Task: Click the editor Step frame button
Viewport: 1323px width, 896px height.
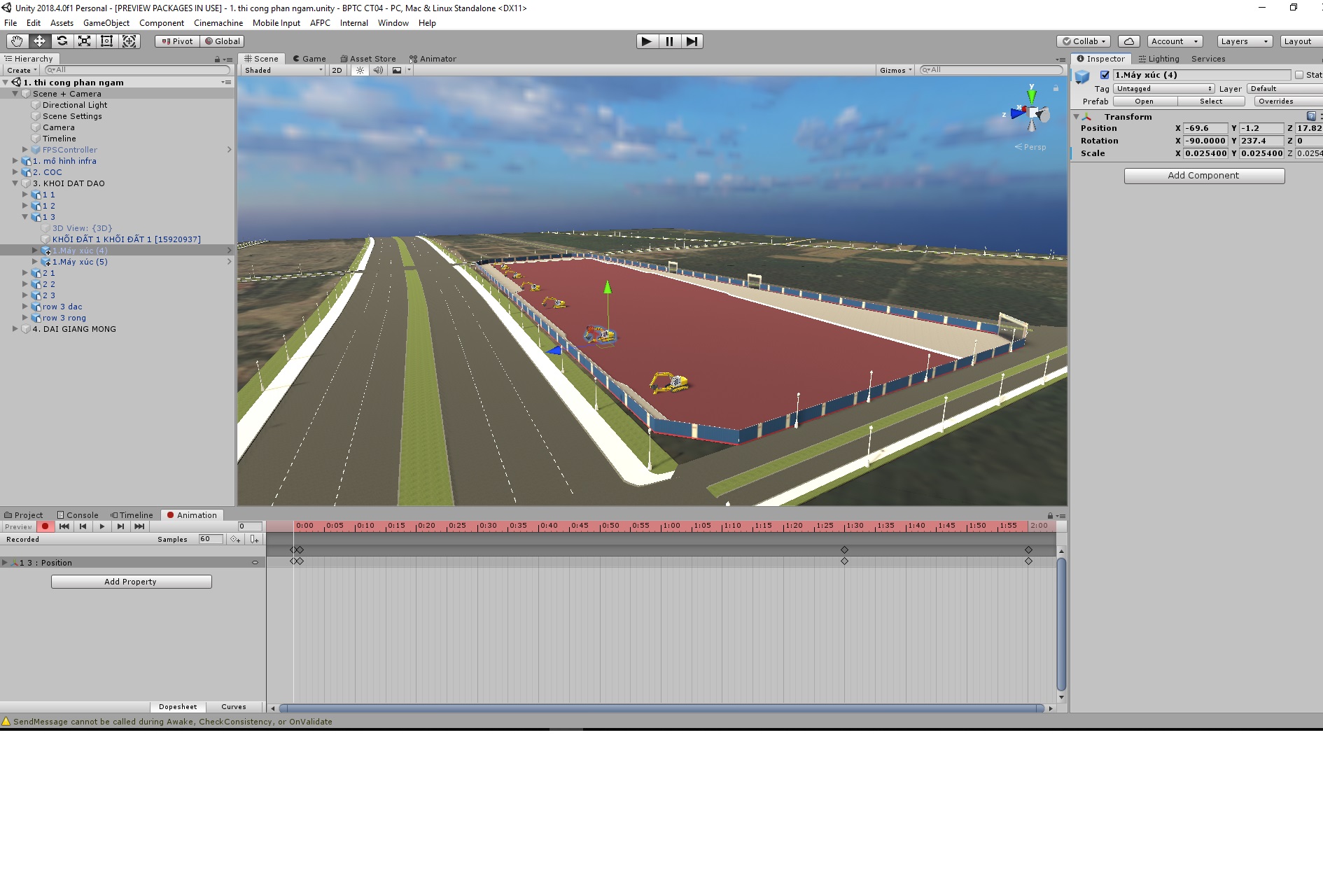Action: [692, 41]
